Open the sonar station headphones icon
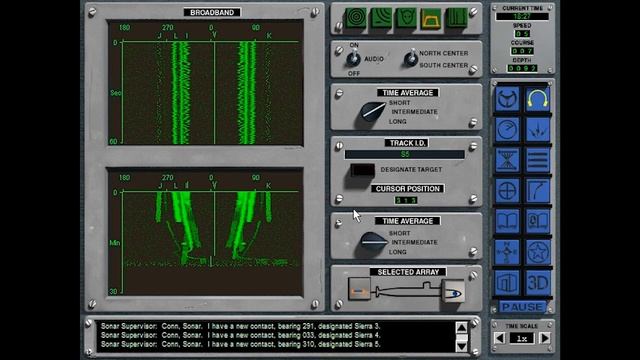The image size is (640, 360). [x=538, y=99]
